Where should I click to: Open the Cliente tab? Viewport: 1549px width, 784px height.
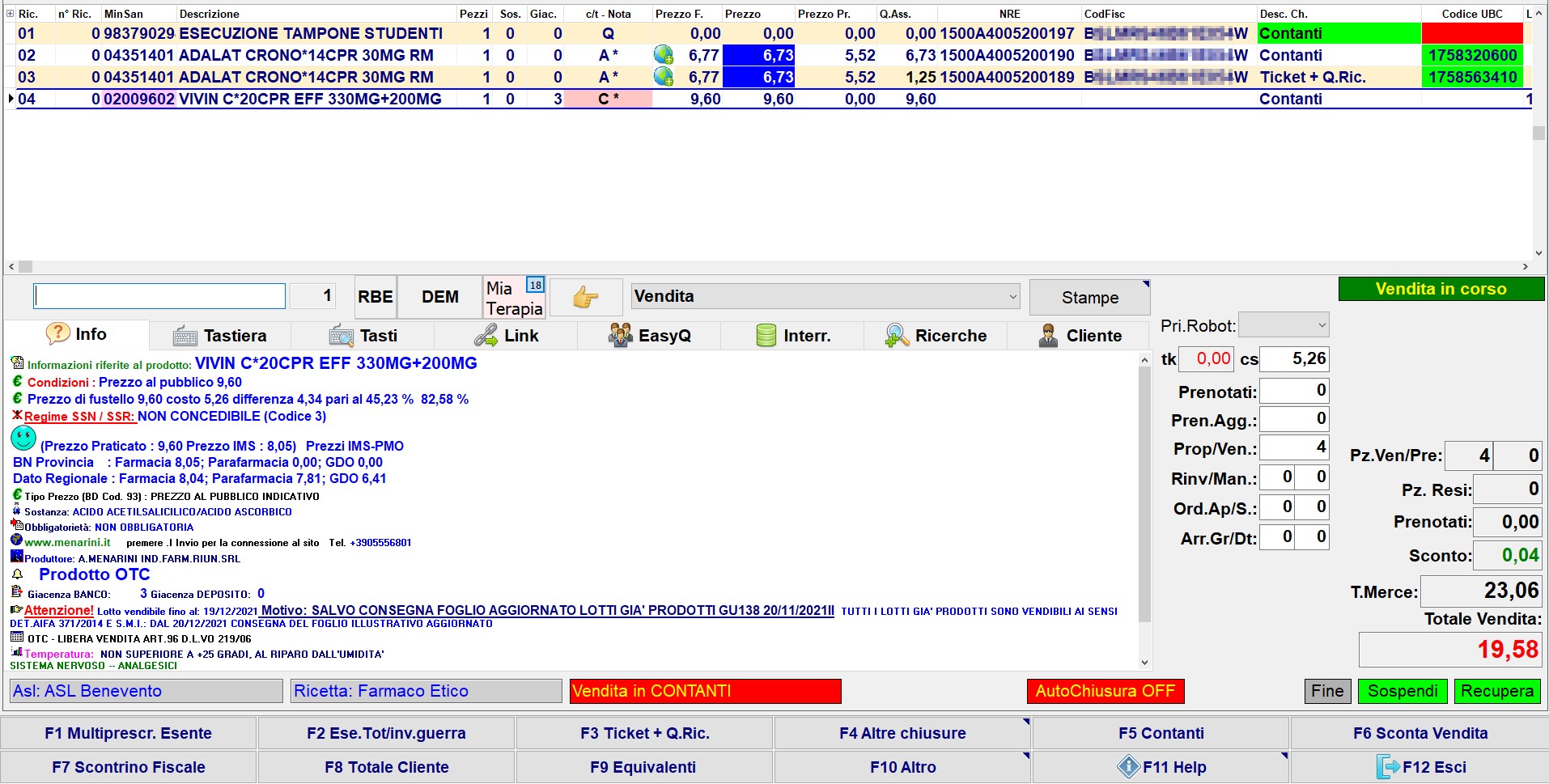click(1080, 336)
